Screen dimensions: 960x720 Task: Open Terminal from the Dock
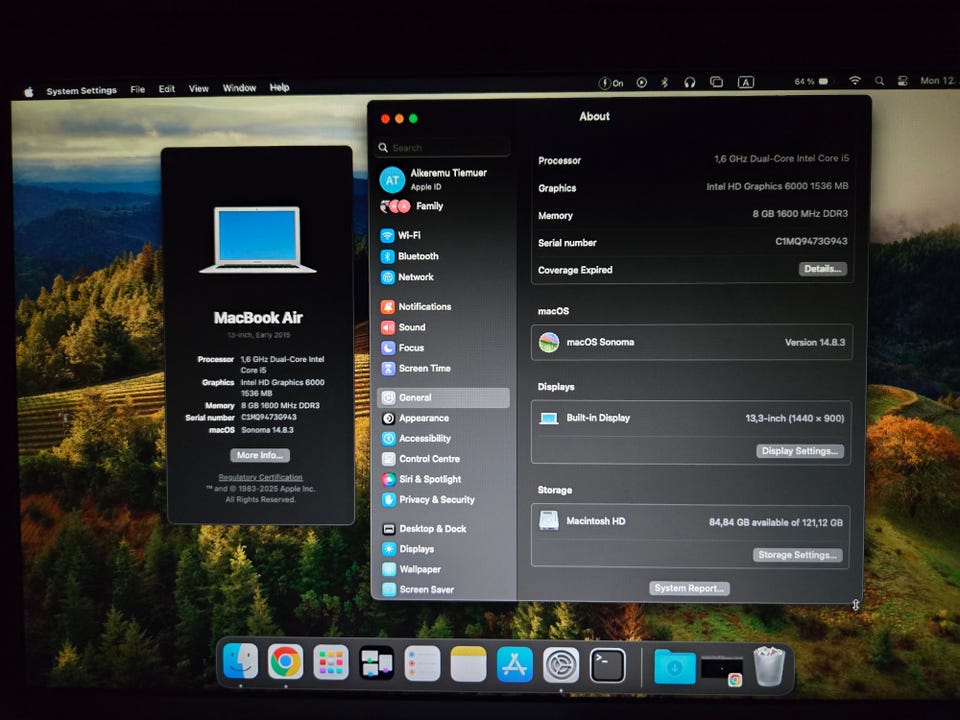point(607,666)
